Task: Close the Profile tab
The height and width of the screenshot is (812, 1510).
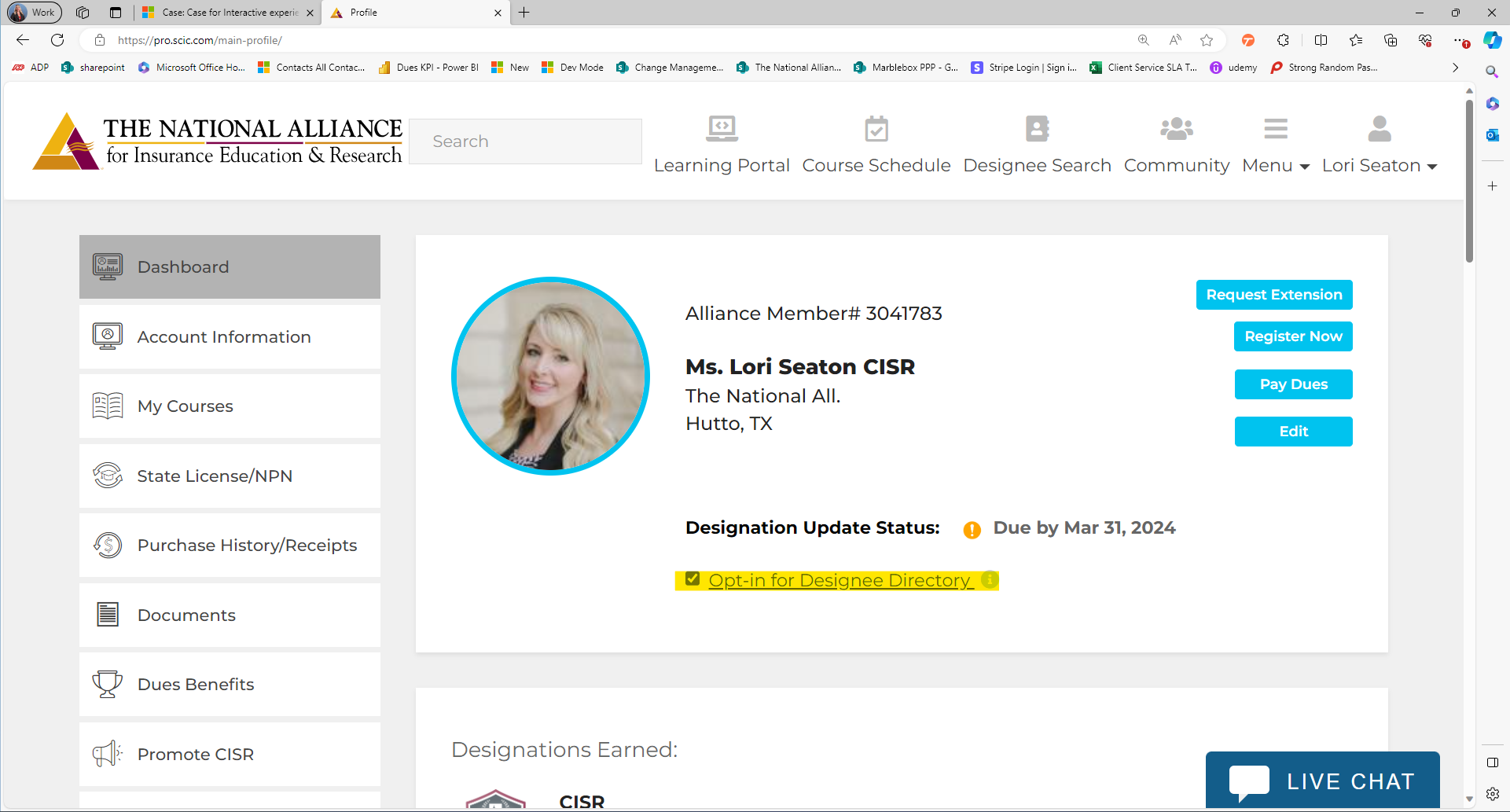Action: 498,13
